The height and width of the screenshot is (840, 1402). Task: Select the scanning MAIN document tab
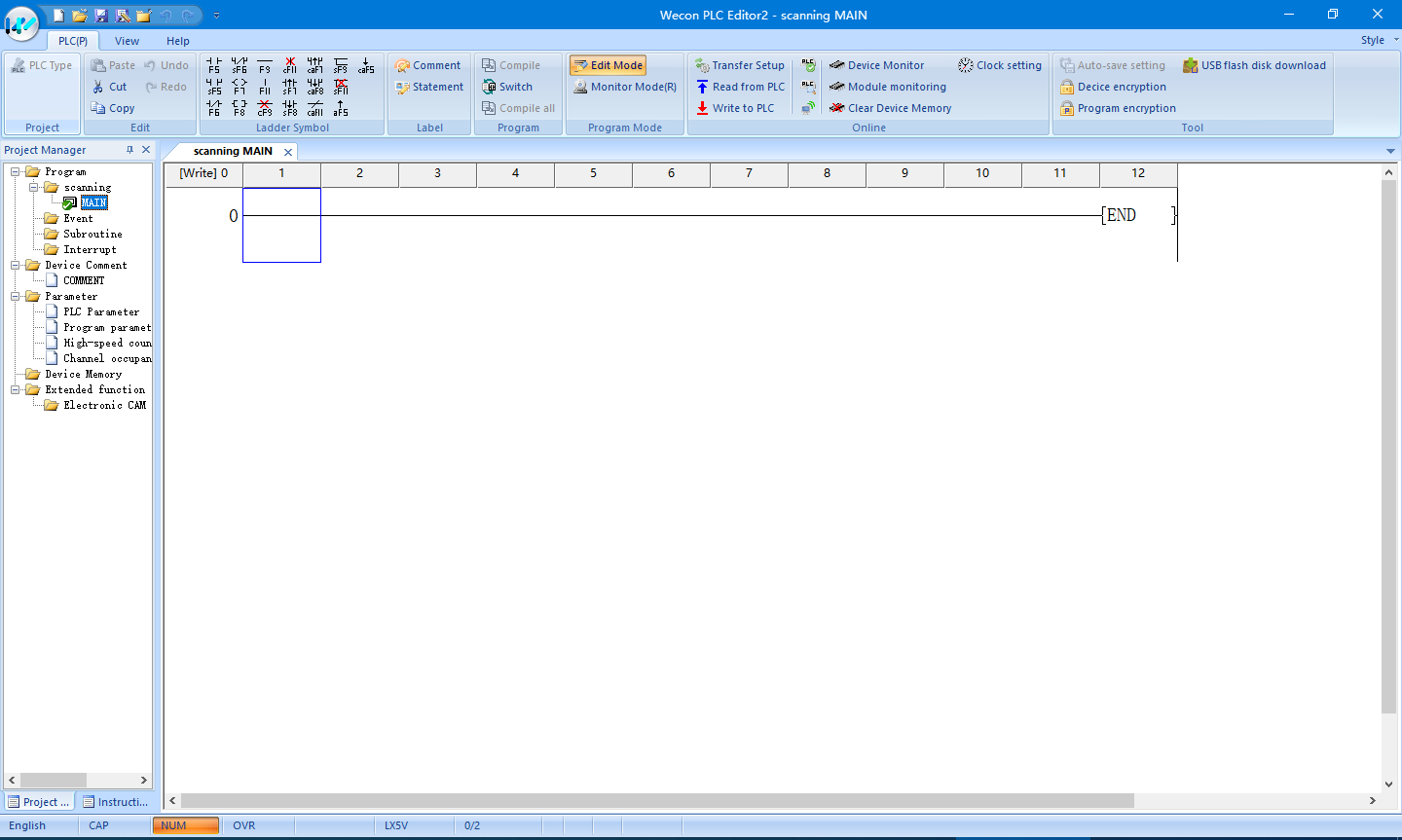tap(233, 151)
